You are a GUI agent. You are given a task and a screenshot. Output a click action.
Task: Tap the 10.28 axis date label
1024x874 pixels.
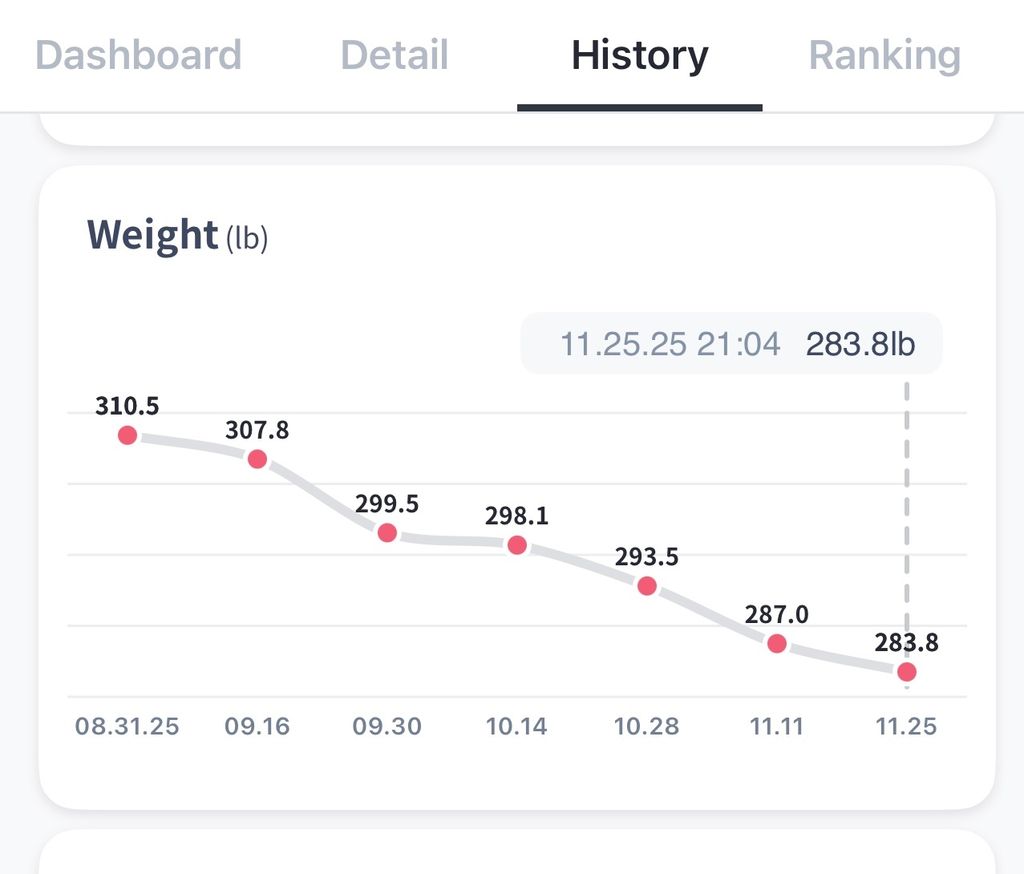[x=647, y=726]
